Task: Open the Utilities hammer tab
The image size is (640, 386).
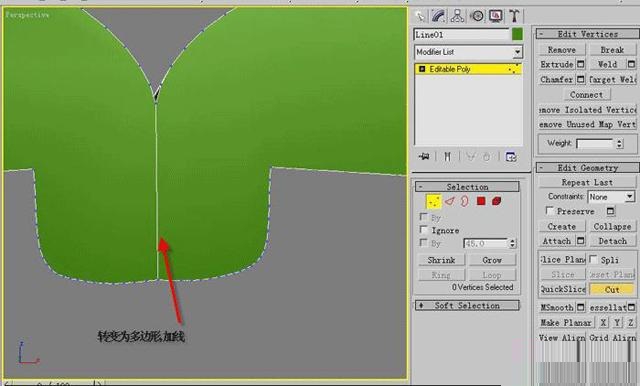Action: [x=514, y=16]
